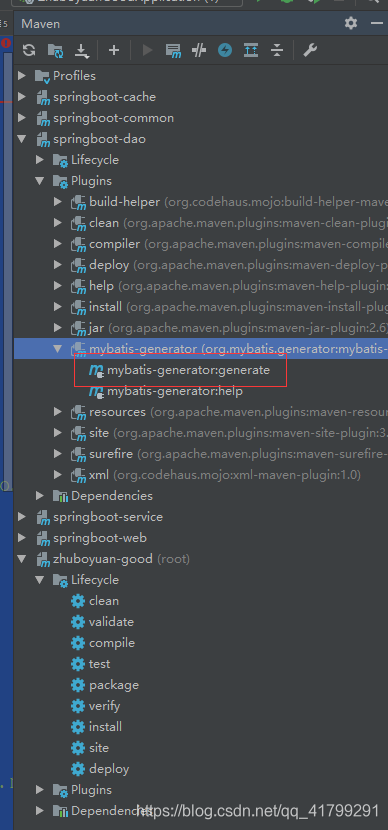Select install lifecycle phase under zhuboyuan-good

[105, 727]
